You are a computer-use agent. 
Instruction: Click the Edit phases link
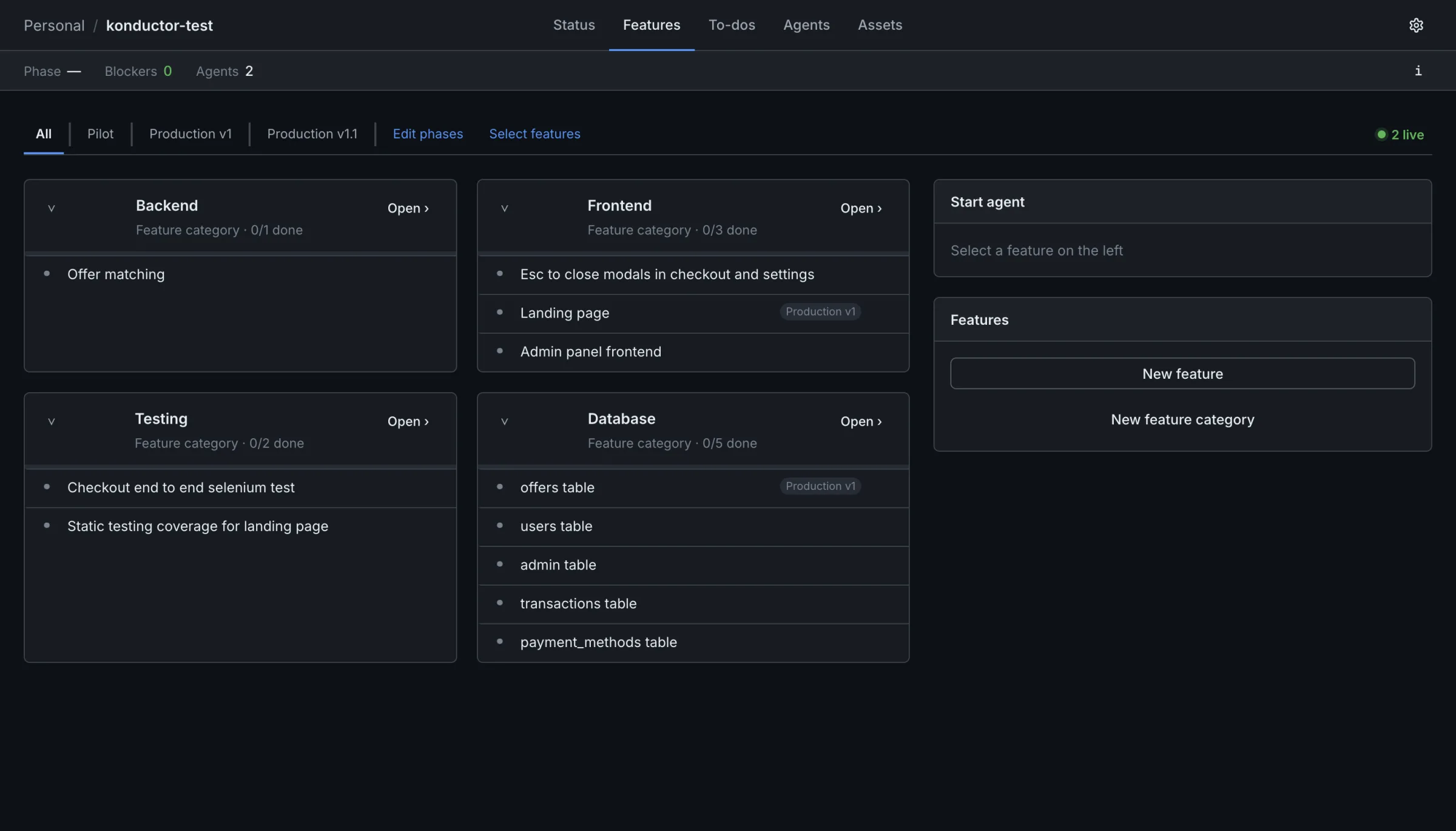(x=428, y=134)
